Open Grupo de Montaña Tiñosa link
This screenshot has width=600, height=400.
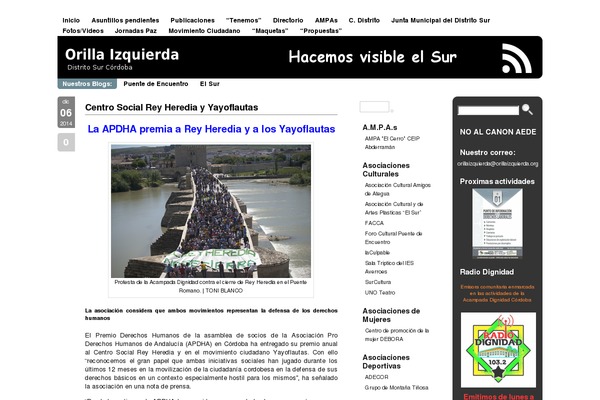[x=396, y=388]
